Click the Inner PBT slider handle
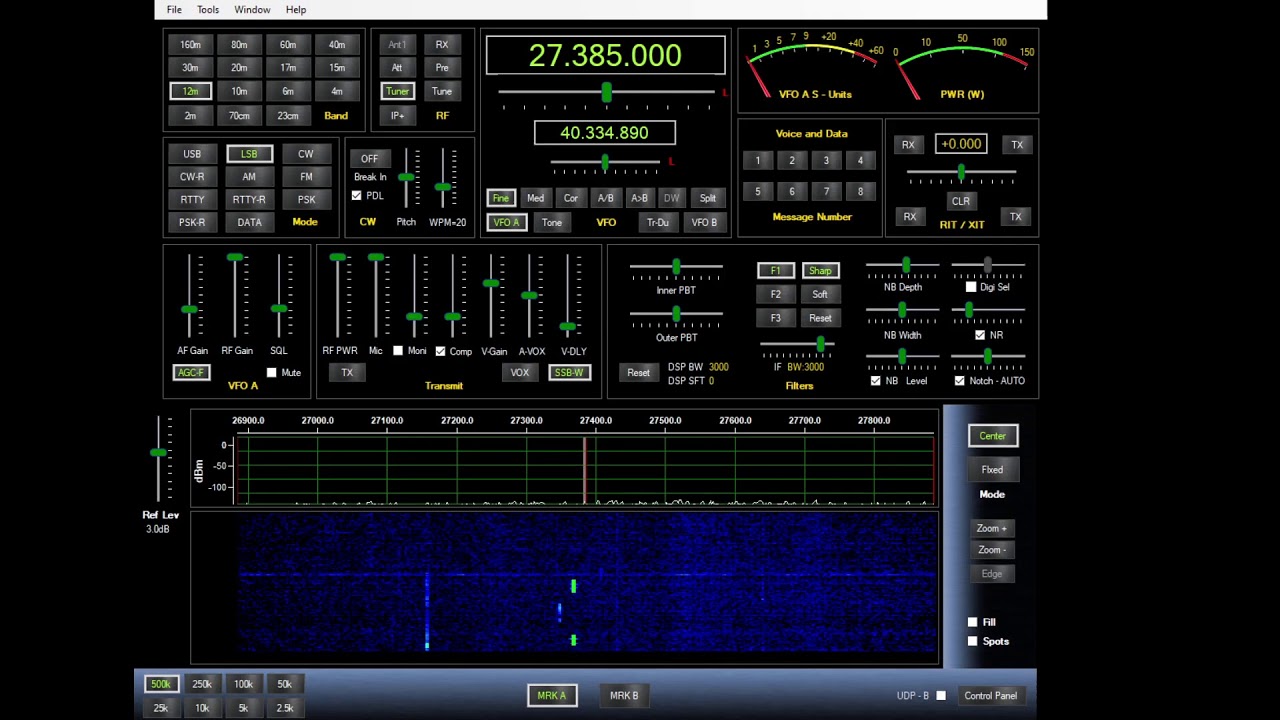1280x720 pixels. (x=677, y=267)
